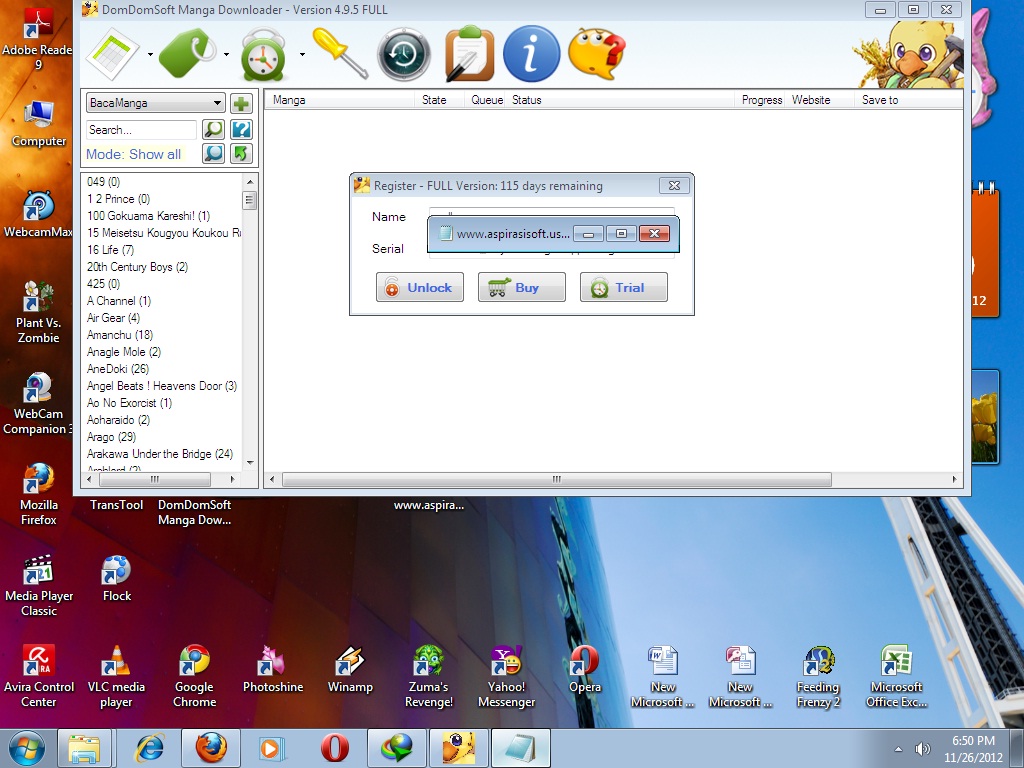
Task: Expand the dropdown arrow next to the alarm clock icon
Action: (302, 54)
